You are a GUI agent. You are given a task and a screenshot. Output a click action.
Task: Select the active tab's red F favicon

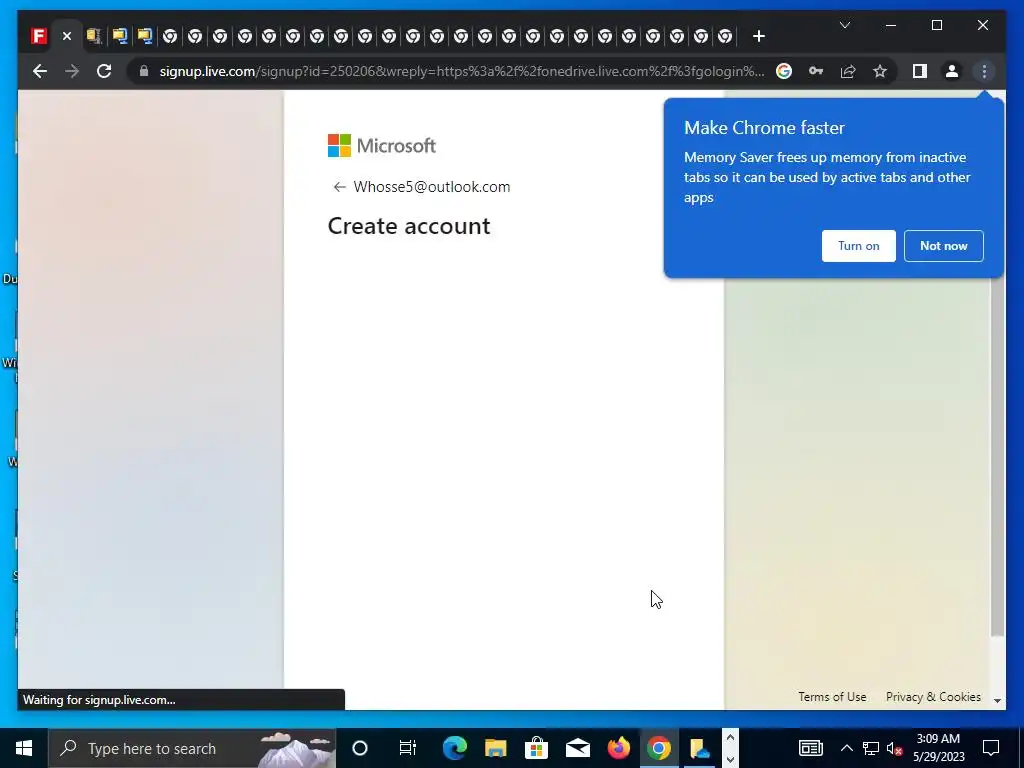point(39,36)
